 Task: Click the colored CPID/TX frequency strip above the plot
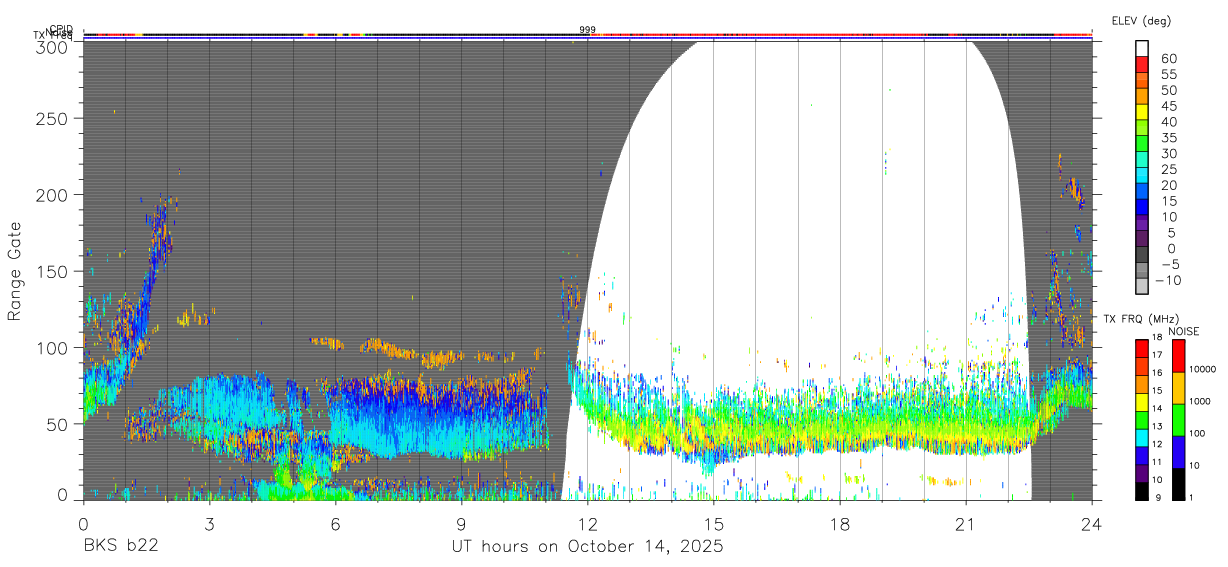587,36
